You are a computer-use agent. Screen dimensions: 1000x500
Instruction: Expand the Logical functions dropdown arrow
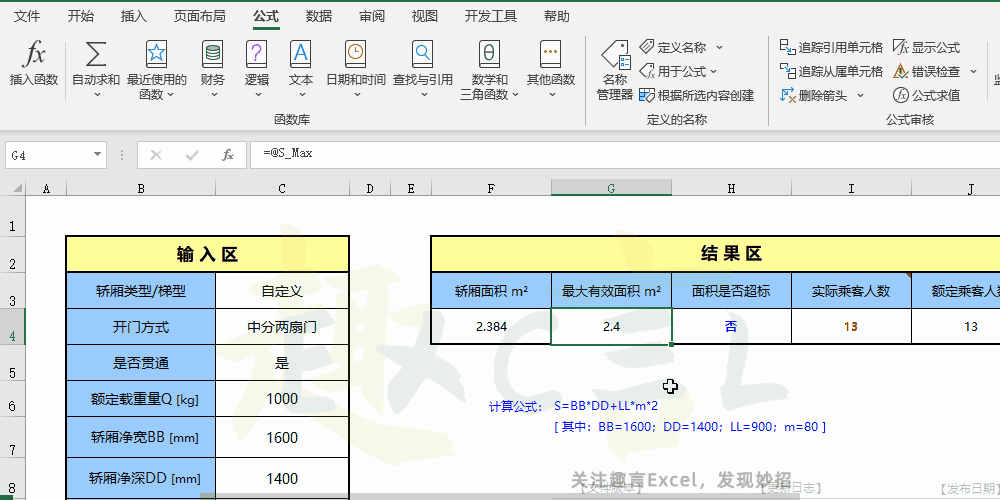tap(258, 94)
